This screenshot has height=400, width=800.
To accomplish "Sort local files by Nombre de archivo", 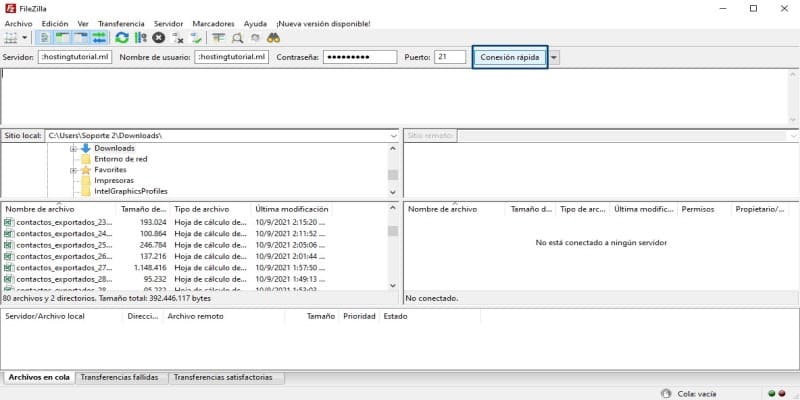I will coord(59,209).
